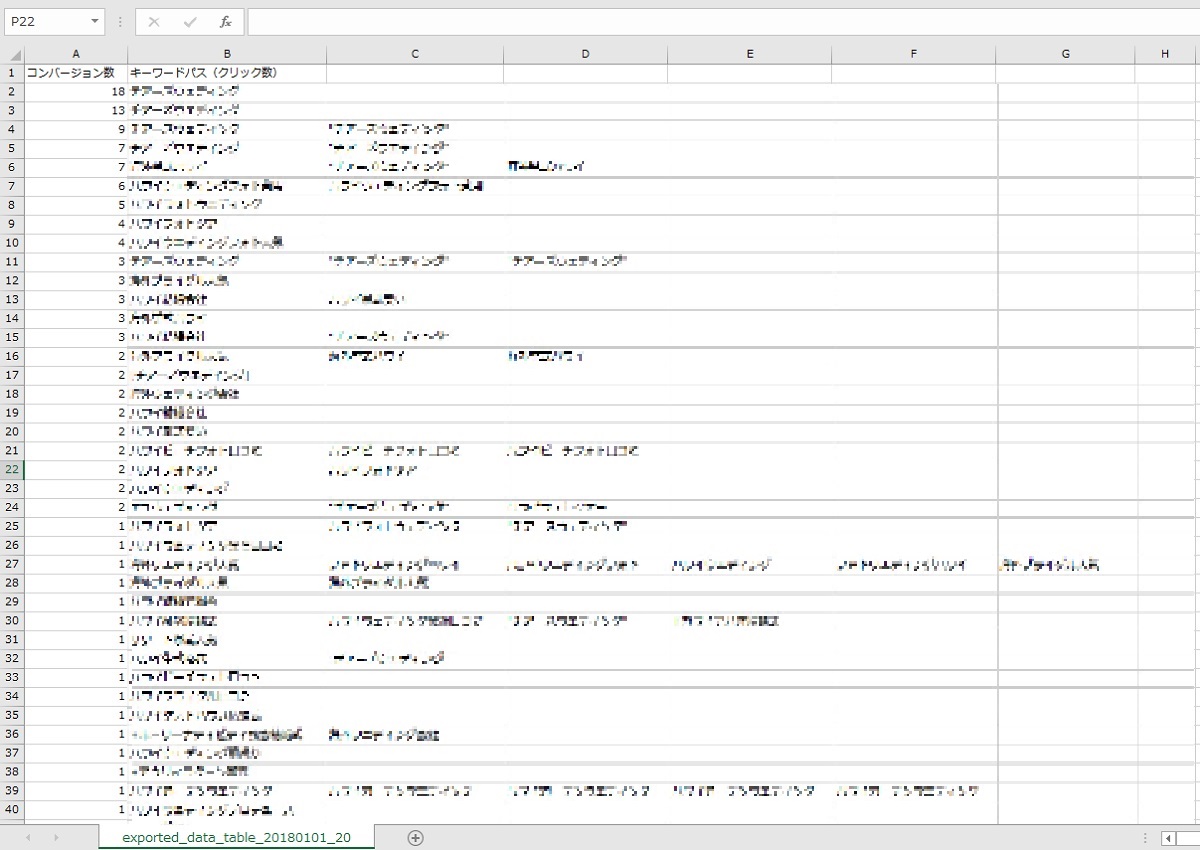Viewport: 1200px width, 850px height.
Task: Click the Select All corner triangle
Action: point(12,54)
